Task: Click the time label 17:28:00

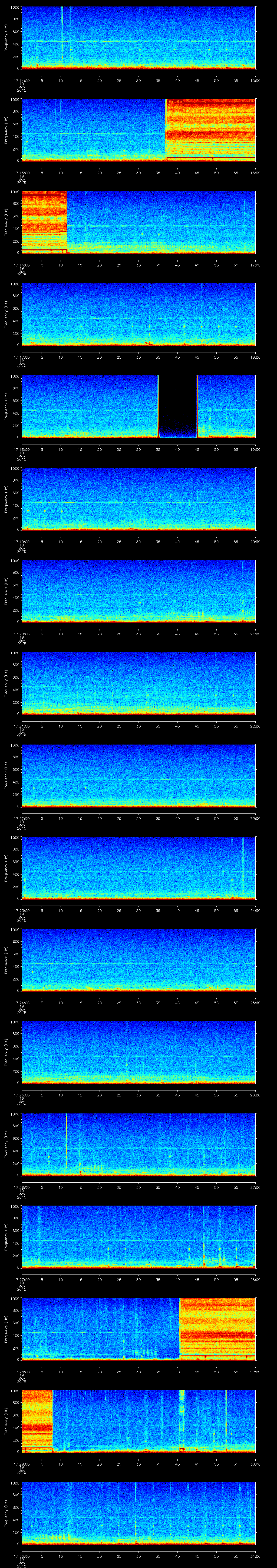Action: [x=21, y=1371]
